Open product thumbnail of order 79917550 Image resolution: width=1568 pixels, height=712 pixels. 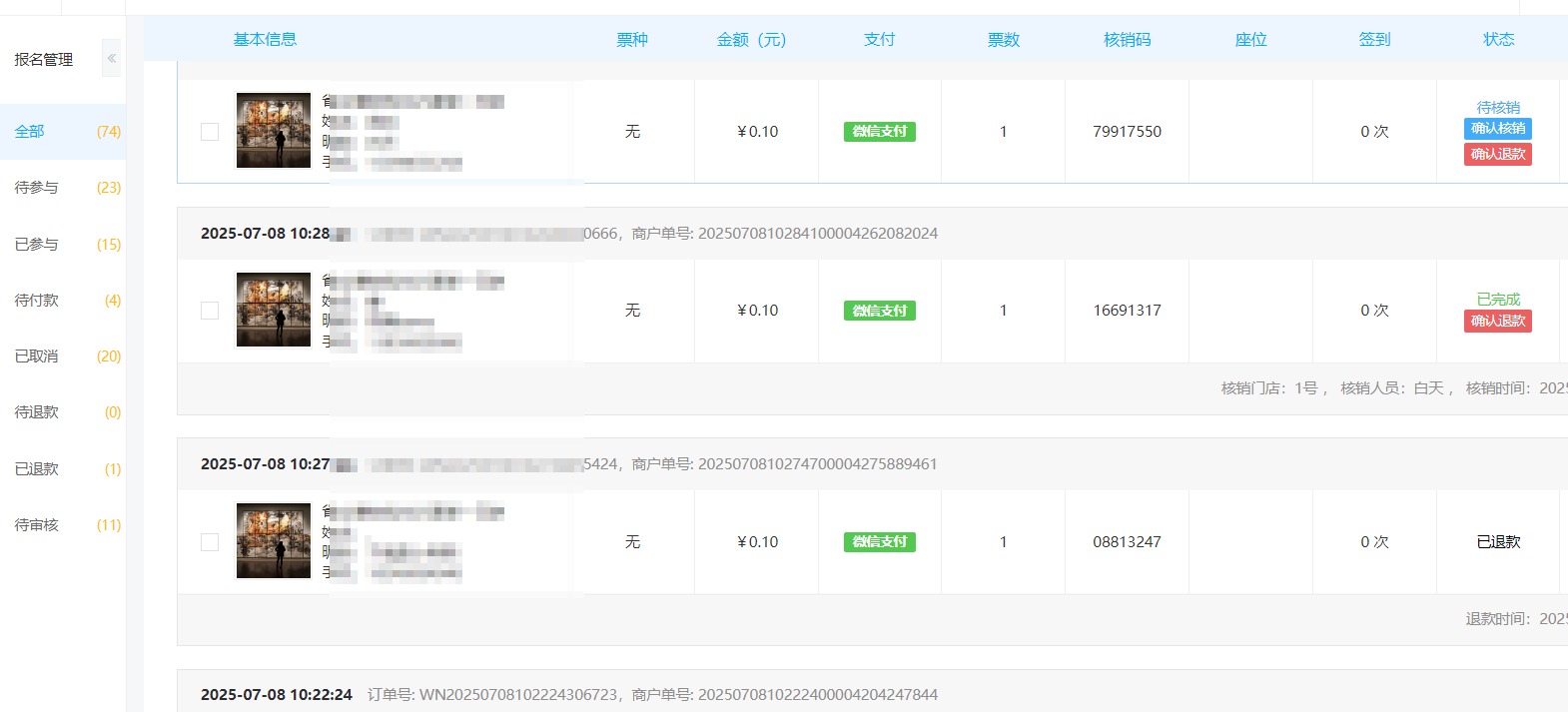(274, 131)
